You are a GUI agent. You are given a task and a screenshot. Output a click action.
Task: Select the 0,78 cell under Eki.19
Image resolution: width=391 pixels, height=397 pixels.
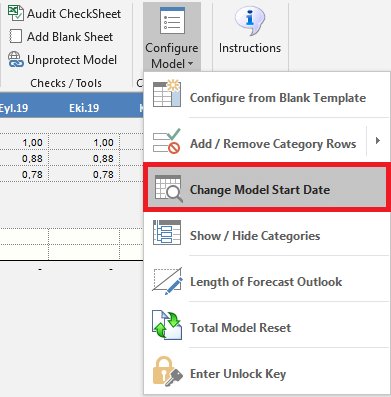(84, 174)
